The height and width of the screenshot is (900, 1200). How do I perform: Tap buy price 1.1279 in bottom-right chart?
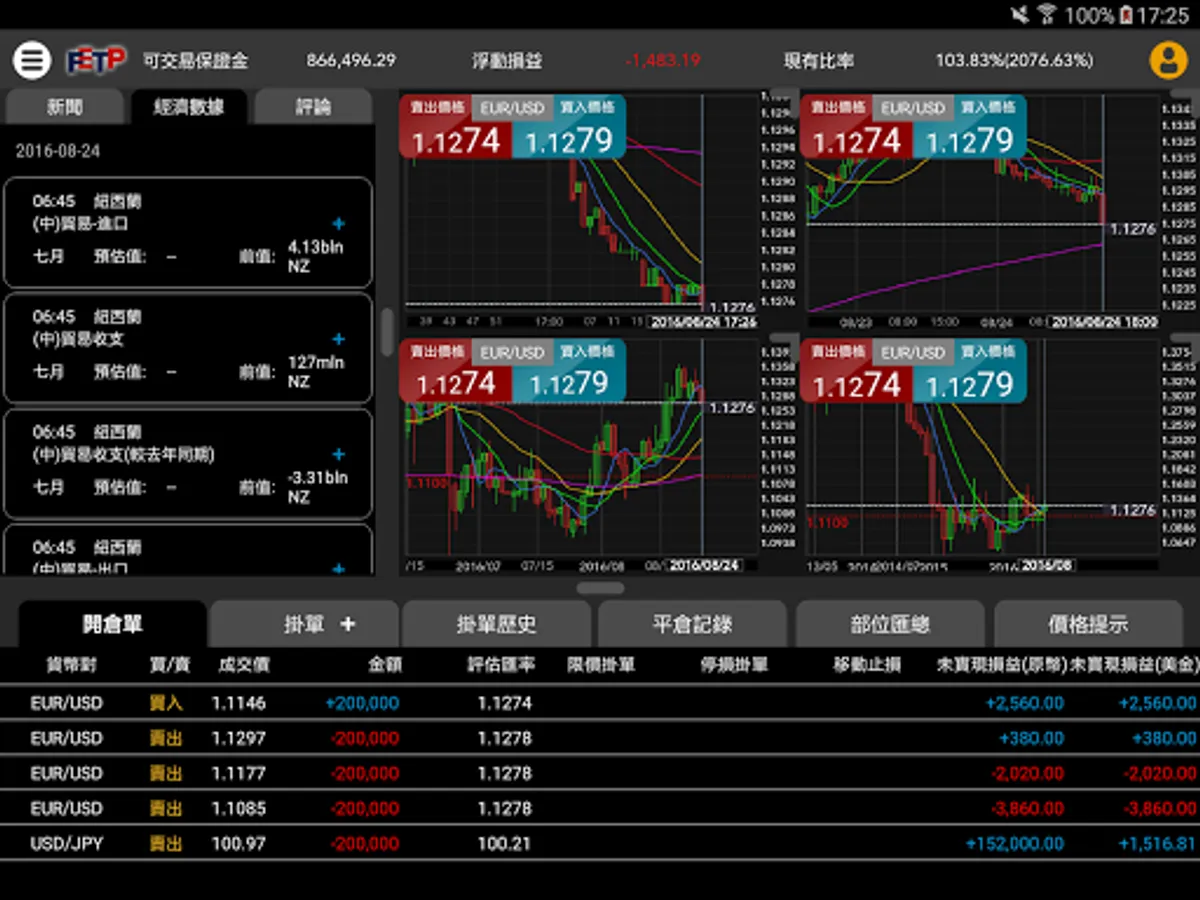point(969,384)
